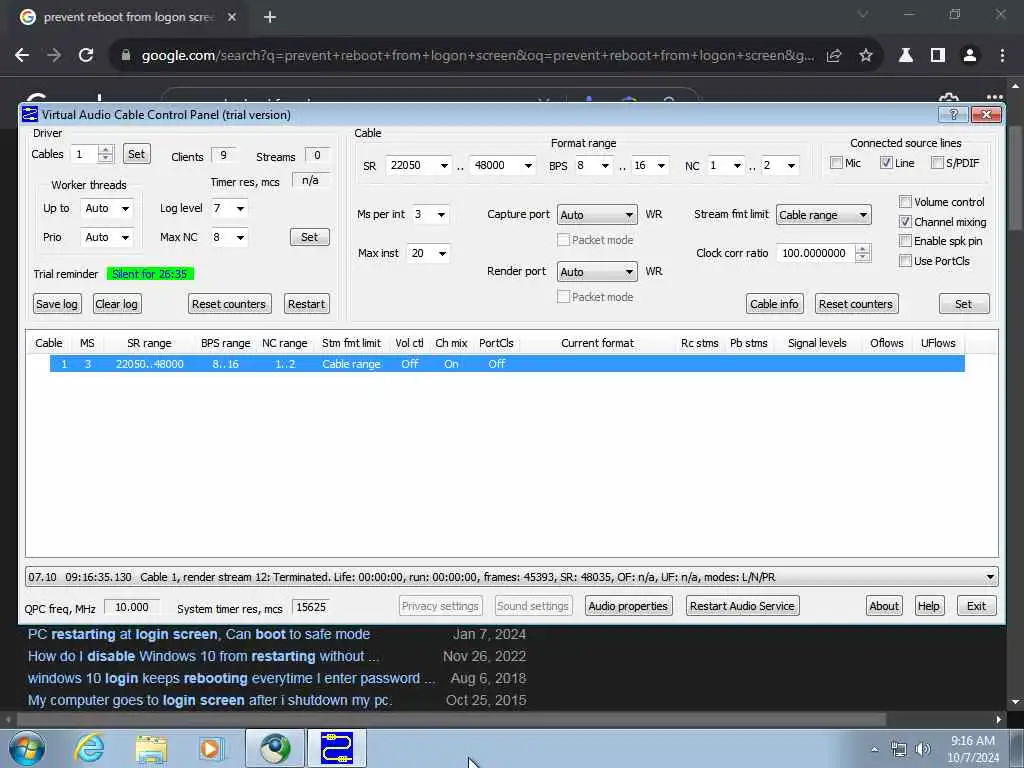
Task: Click the SR range column header
Action: 150,343
